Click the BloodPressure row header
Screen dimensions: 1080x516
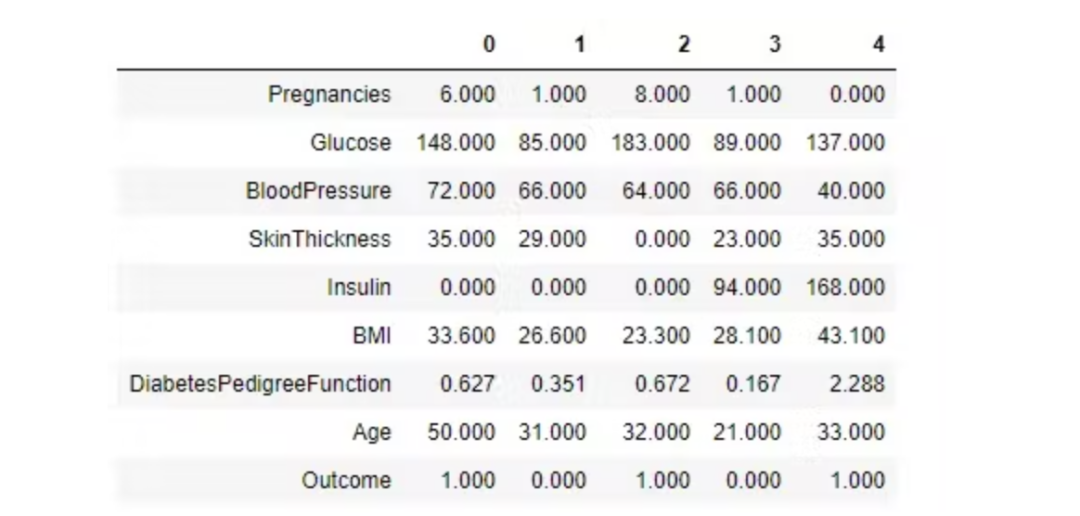[318, 191]
